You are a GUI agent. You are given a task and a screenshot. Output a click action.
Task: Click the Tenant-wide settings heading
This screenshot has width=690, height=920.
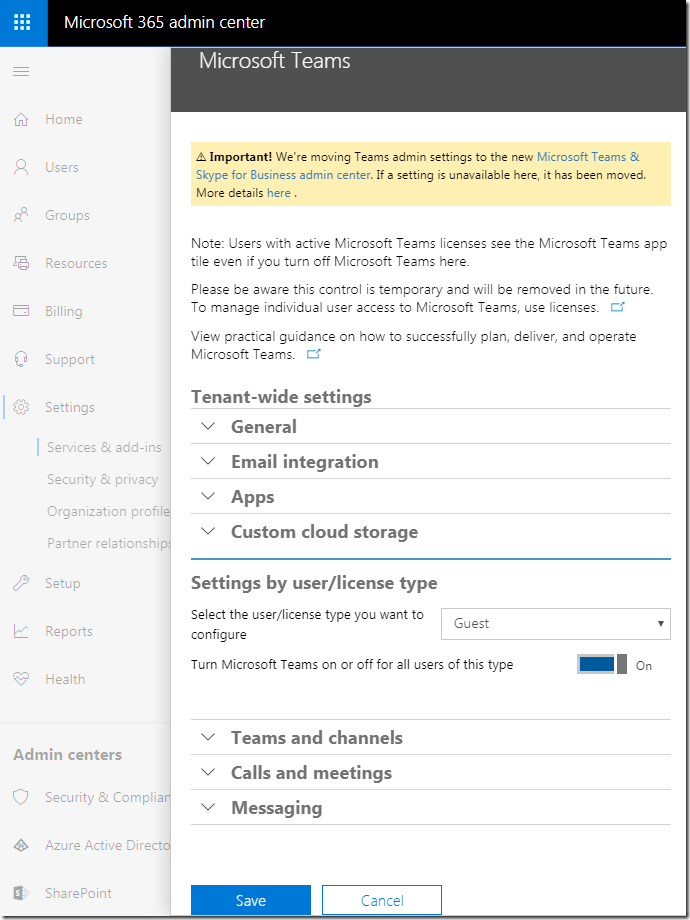[281, 397]
